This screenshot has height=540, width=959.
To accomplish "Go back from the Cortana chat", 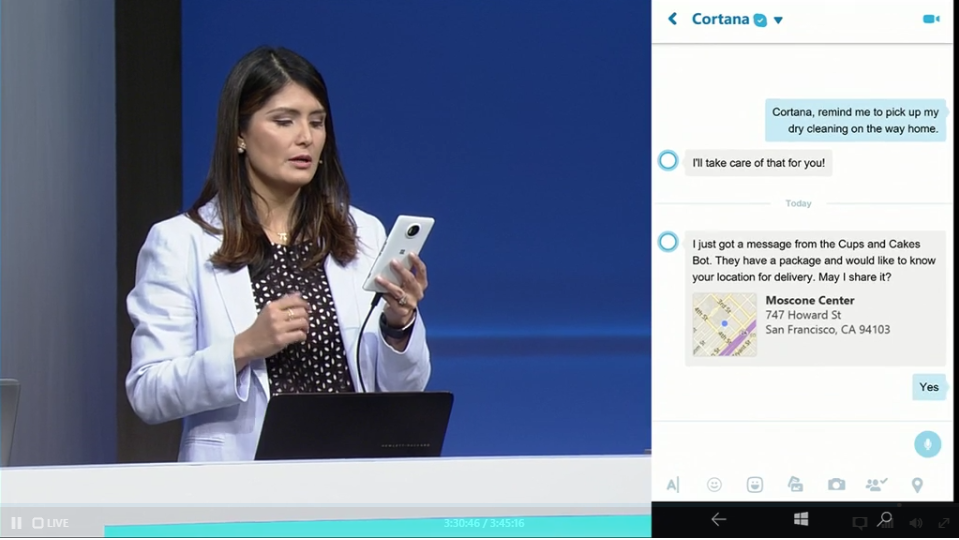I will (673, 19).
